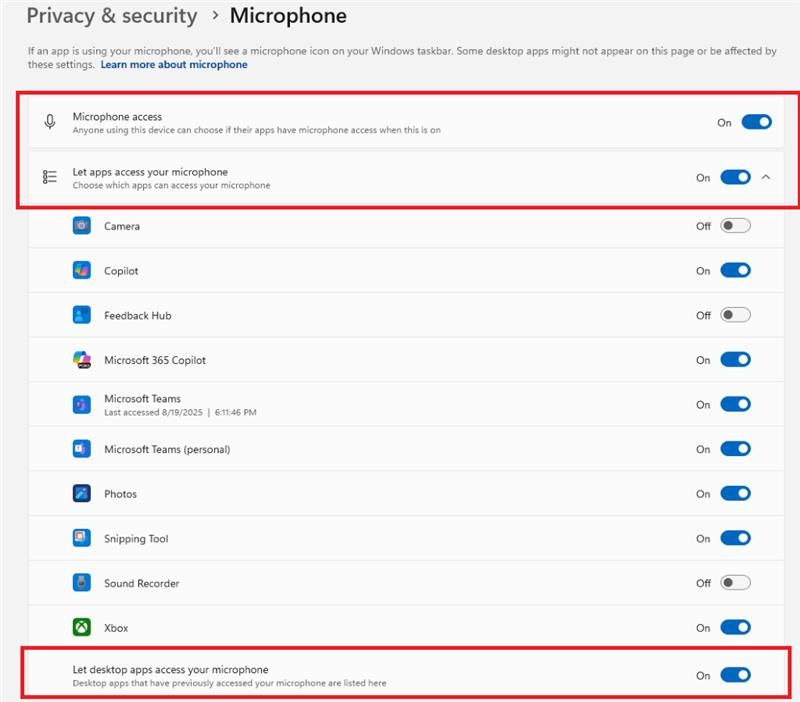Click the Microsoft 365 Copilot icon
800x702 pixels.
82,360
